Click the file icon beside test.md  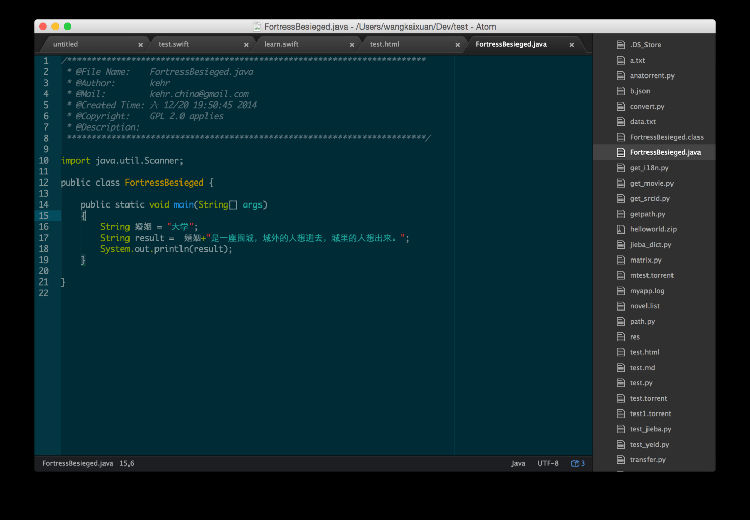pyautogui.click(x=620, y=367)
